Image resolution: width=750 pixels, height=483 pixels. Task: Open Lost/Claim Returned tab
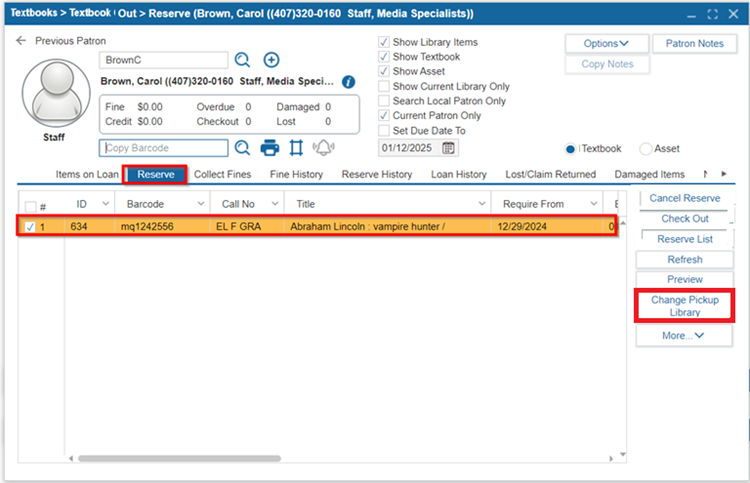551,175
